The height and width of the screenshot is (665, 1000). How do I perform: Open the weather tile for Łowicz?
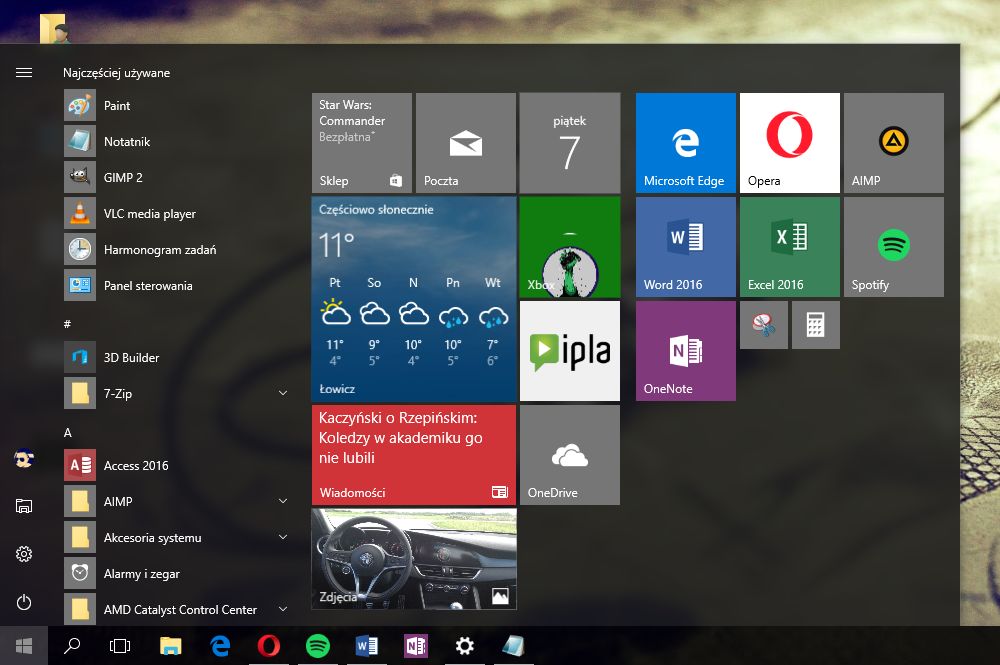coord(414,299)
